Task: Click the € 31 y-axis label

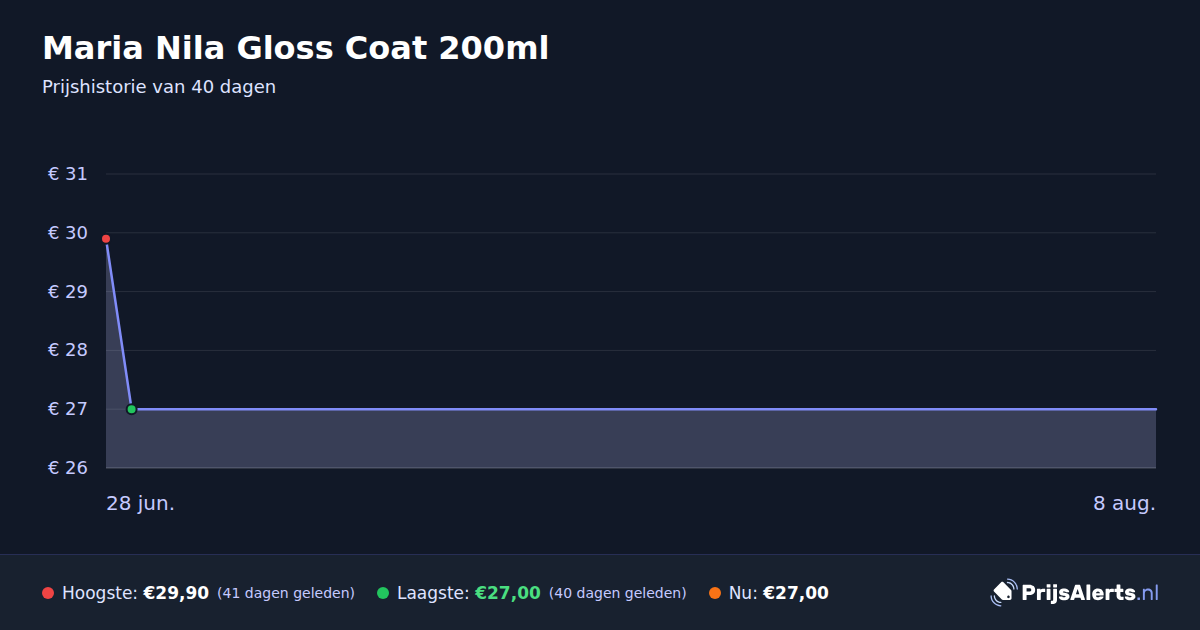Action: coord(68,174)
